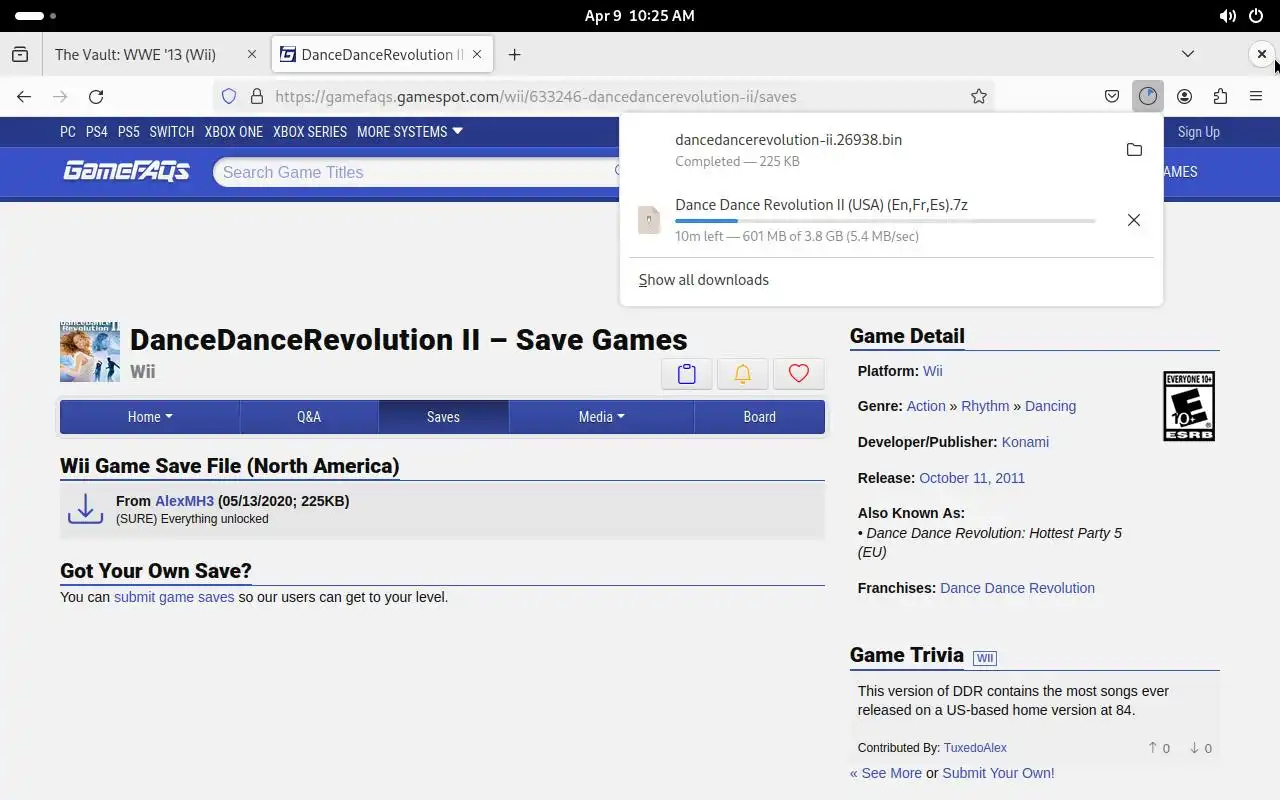The height and width of the screenshot is (800, 1280).
Task: Open the Saves tab
Action: point(443,417)
